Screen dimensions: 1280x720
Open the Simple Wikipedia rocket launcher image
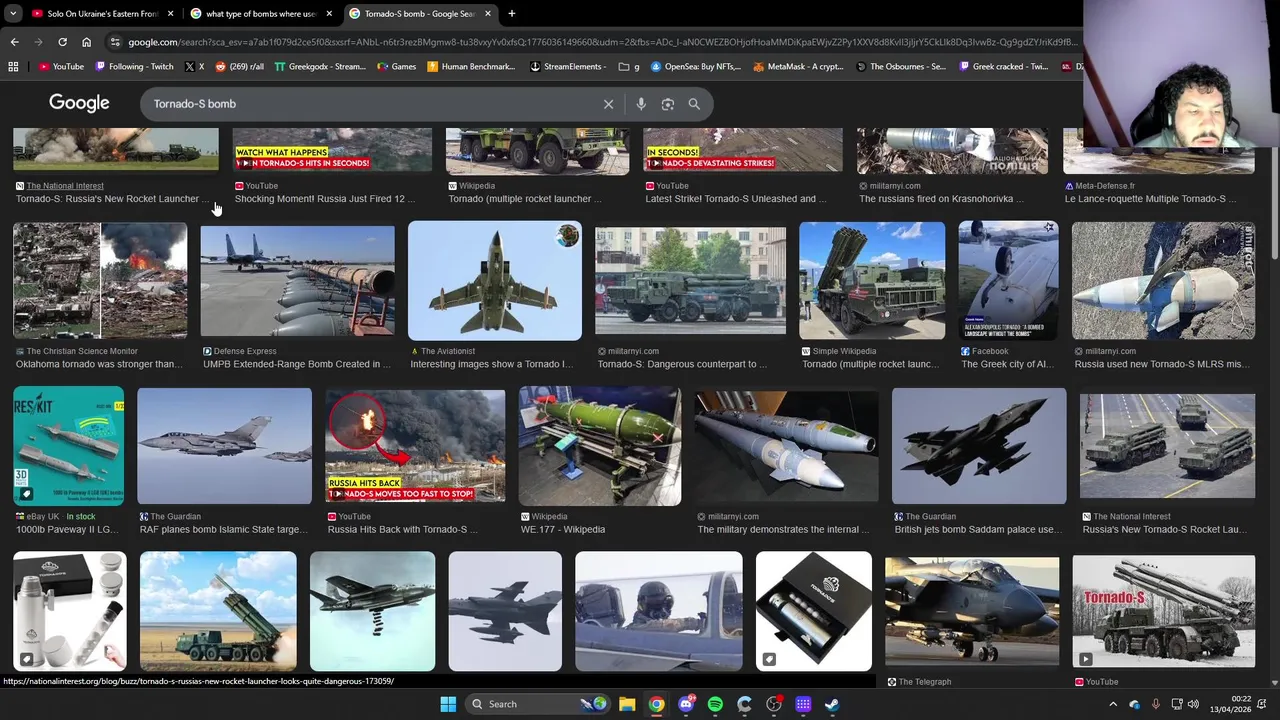click(872, 281)
